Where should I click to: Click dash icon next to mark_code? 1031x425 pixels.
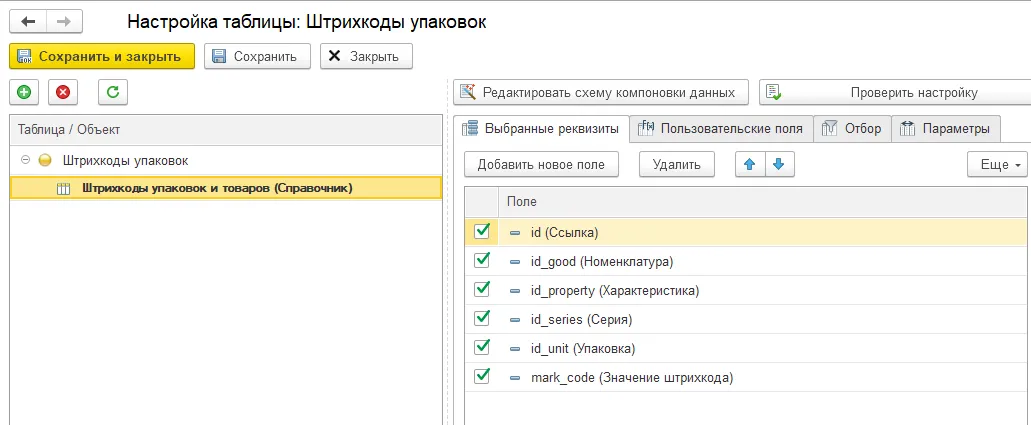(x=515, y=378)
